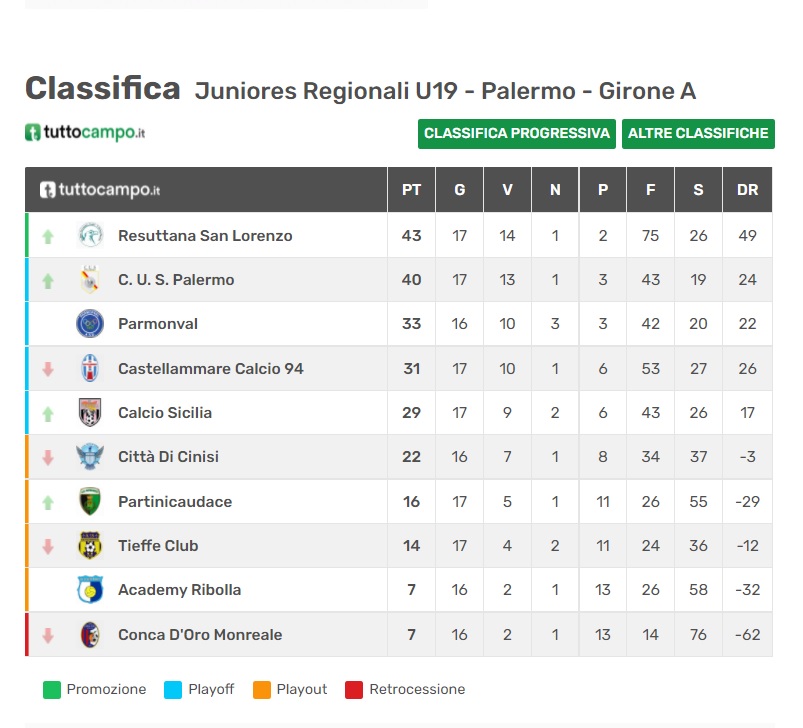
Task: Click the Città Di Cinisi team crest
Action: click(x=90, y=457)
